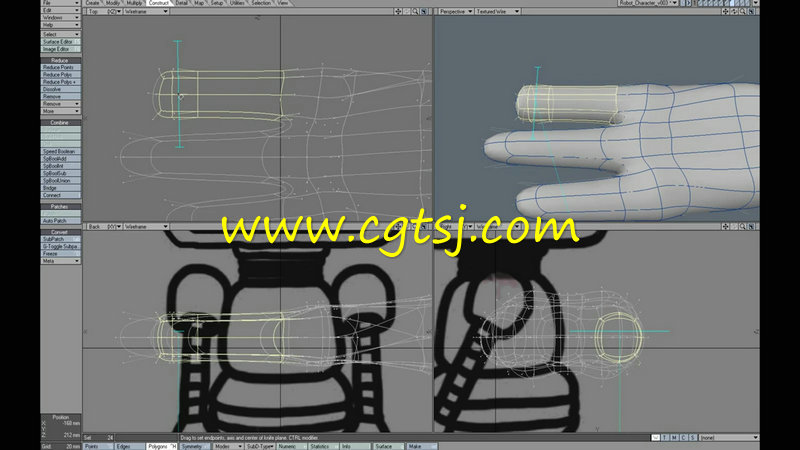This screenshot has height=450, width=800.
Task: Switch to the Construct tab
Action: [x=159, y=3]
